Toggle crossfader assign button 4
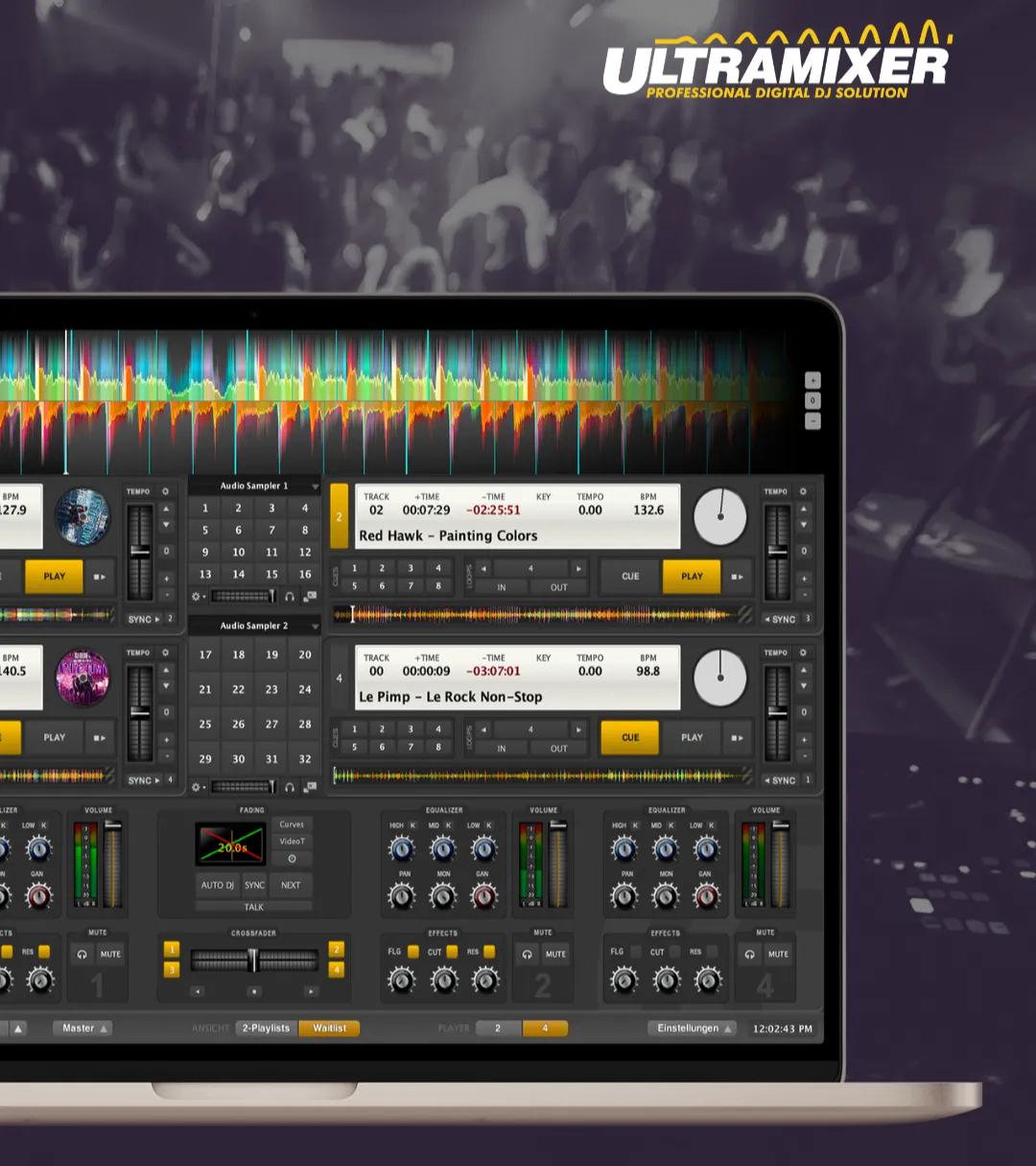 pos(336,969)
